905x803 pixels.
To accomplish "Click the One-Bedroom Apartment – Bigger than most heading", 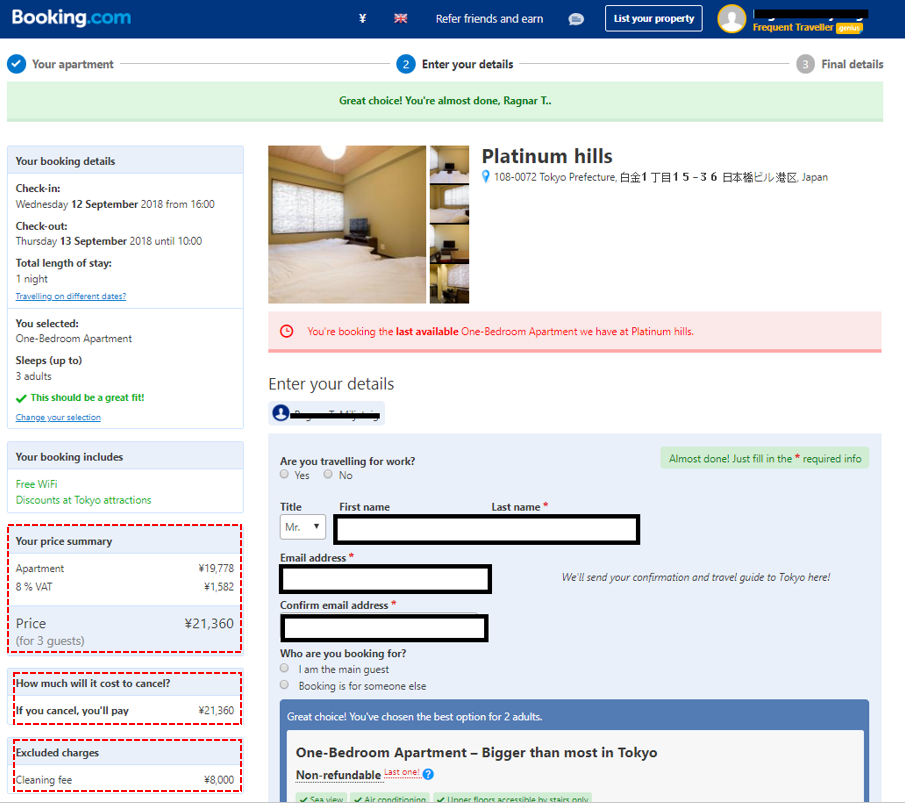I will [476, 752].
